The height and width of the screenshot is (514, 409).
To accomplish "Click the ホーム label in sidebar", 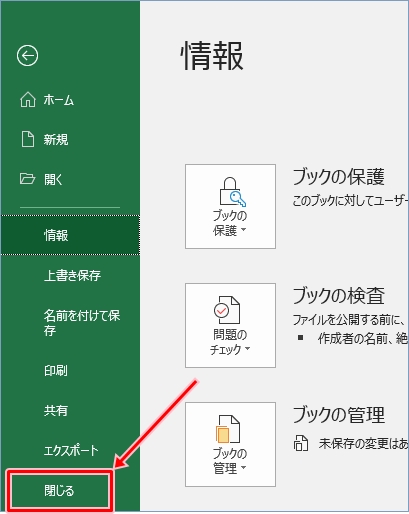I will coord(59,100).
